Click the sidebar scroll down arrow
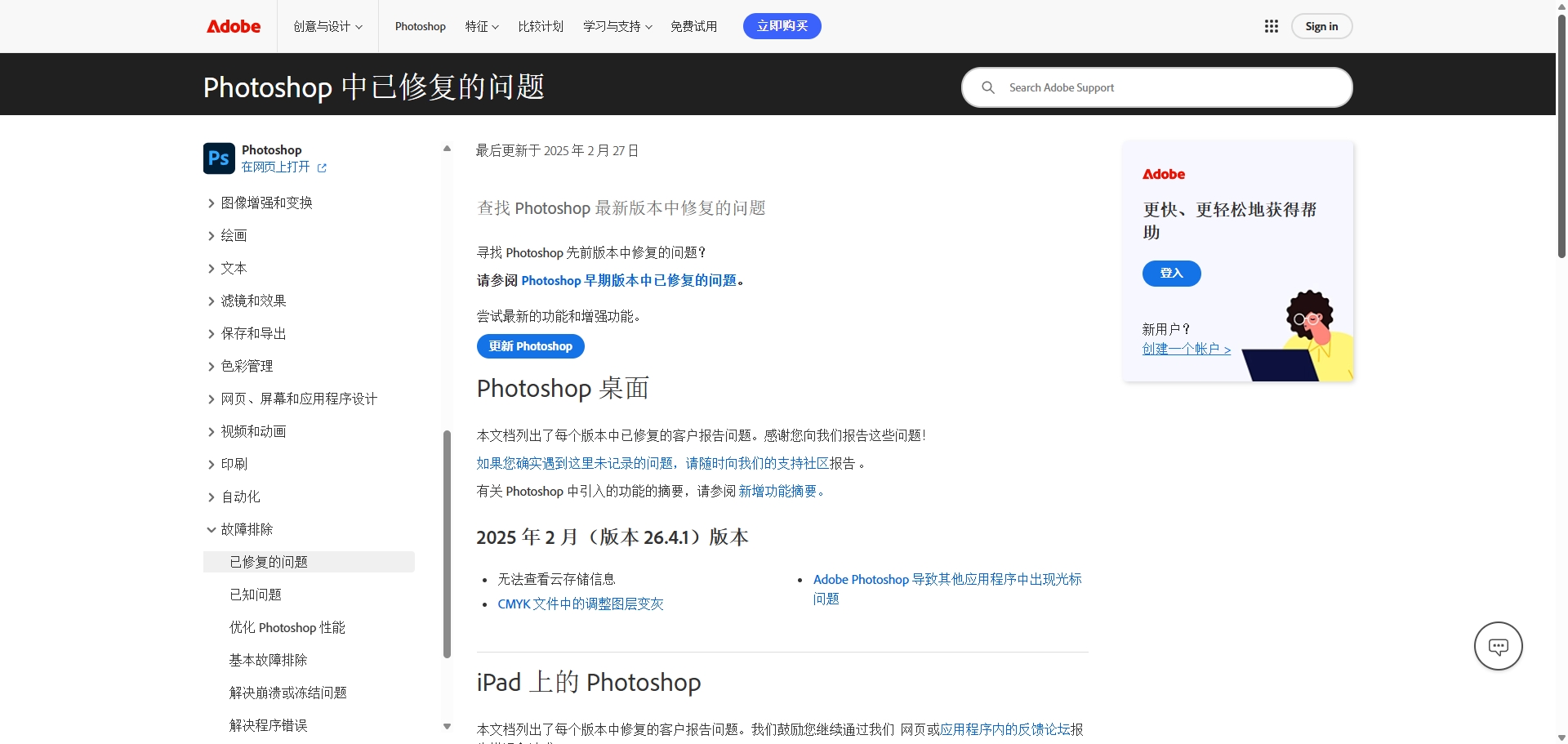This screenshot has width=1568, height=744. pos(447,726)
